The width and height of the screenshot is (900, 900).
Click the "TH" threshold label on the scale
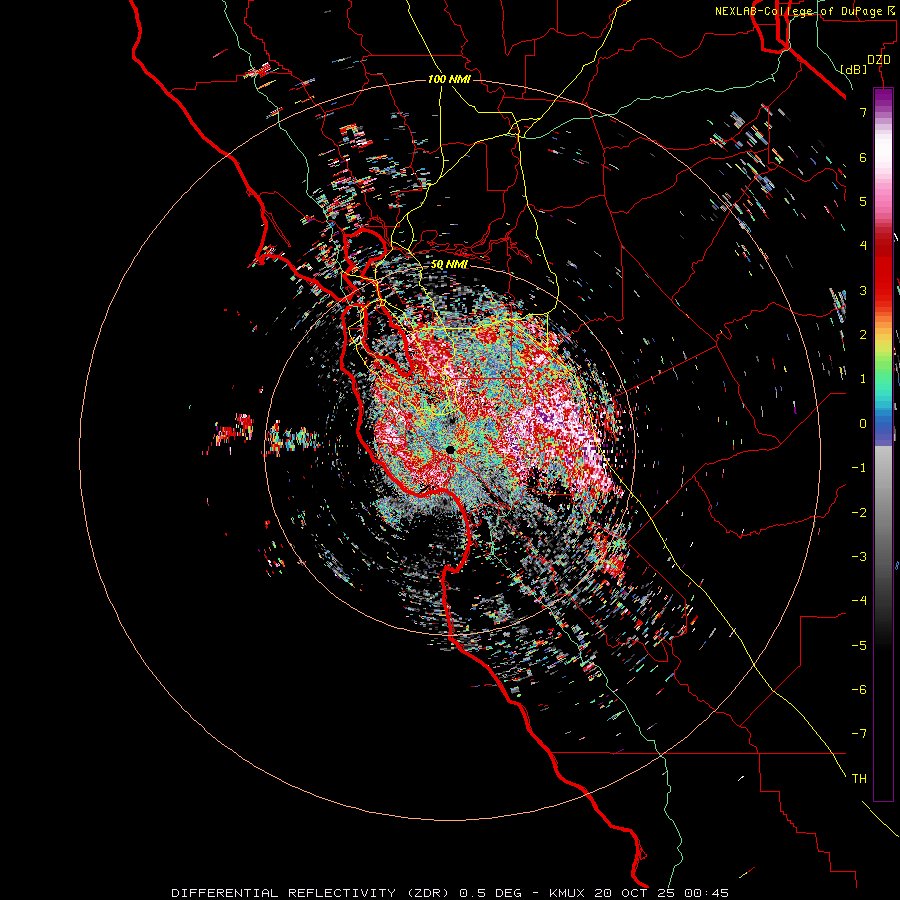[x=859, y=779]
